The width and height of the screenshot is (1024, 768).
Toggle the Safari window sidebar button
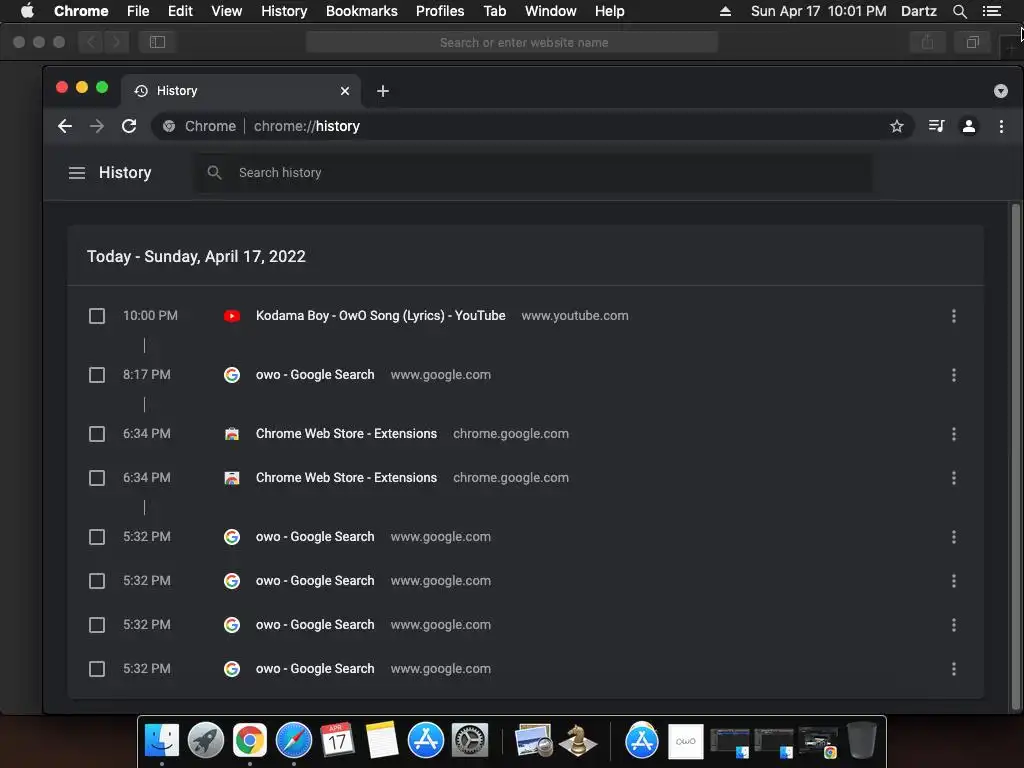coord(157,42)
